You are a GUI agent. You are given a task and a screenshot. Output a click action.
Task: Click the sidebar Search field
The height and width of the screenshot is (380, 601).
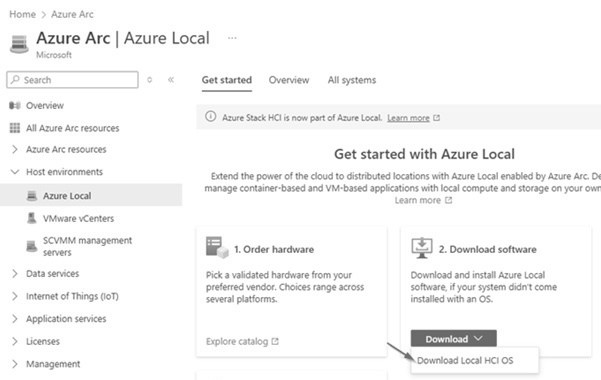tap(72, 80)
